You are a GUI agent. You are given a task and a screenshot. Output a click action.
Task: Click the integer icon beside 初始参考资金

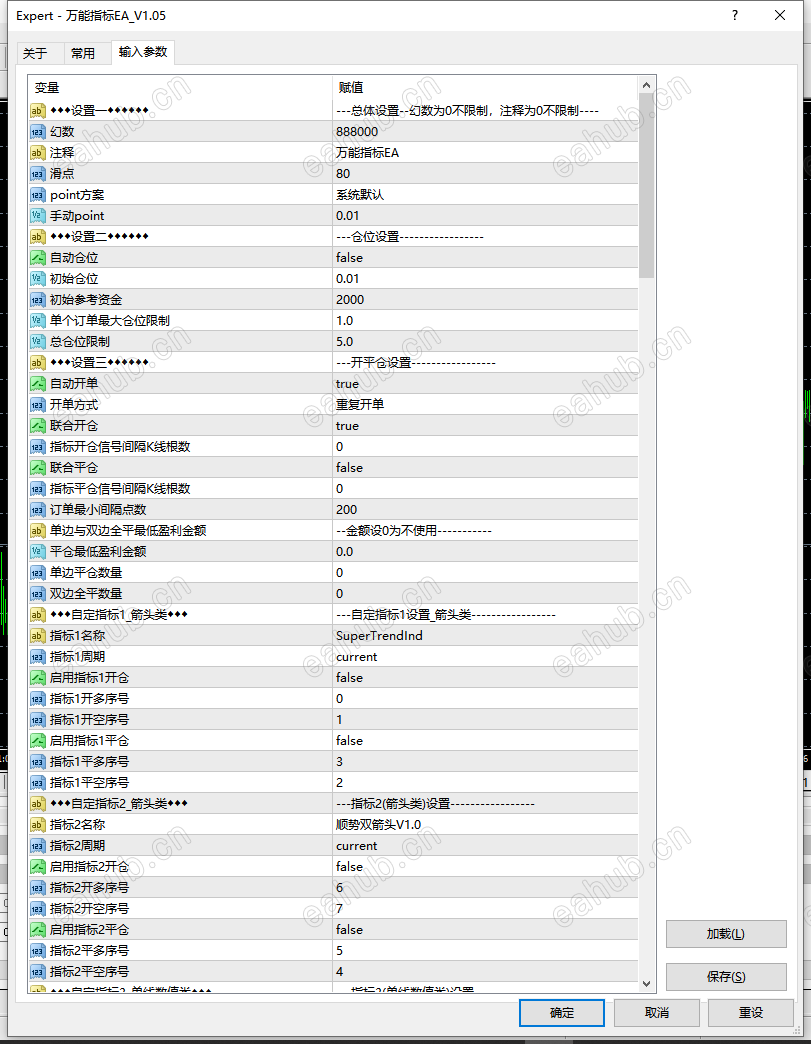(37, 300)
